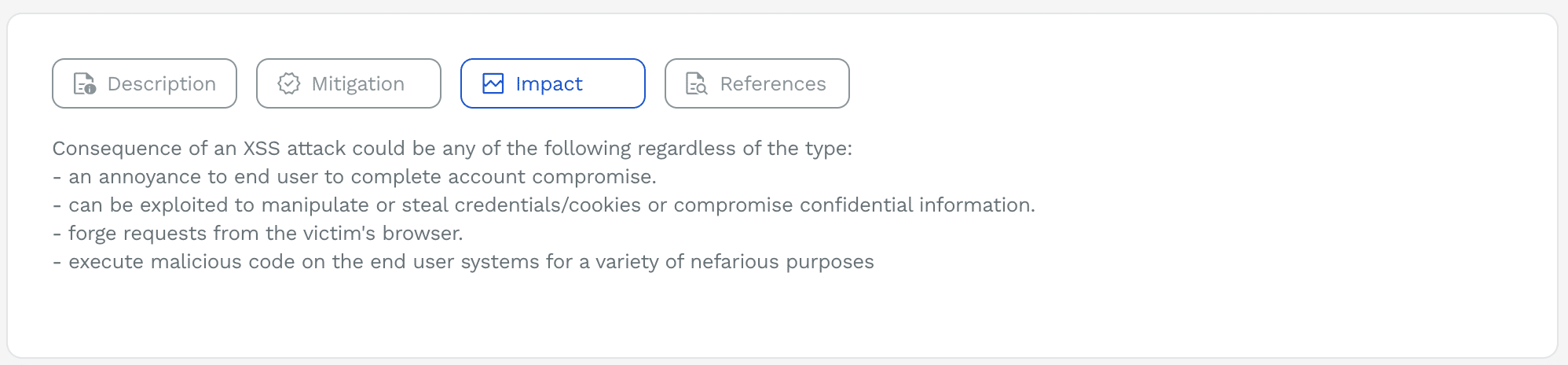The width and height of the screenshot is (1568, 365).
Task: Click the "can be exploited to manipulate" line
Action: [x=544, y=205]
